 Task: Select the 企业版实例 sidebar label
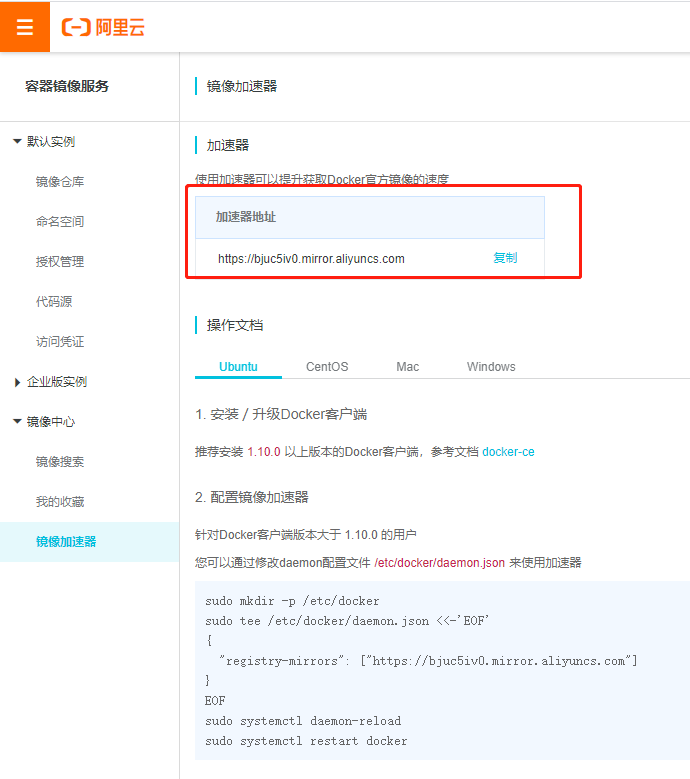coord(57,382)
